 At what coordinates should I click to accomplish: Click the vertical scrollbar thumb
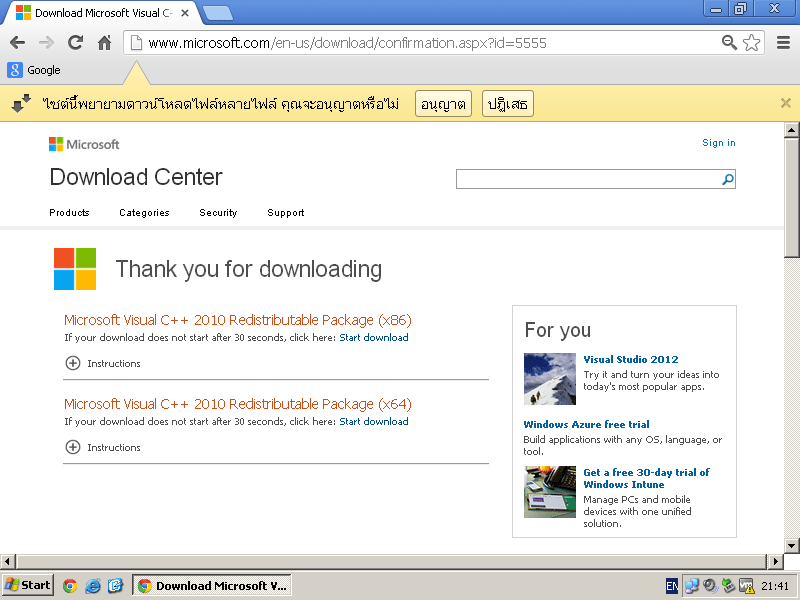pyautogui.click(x=792, y=197)
